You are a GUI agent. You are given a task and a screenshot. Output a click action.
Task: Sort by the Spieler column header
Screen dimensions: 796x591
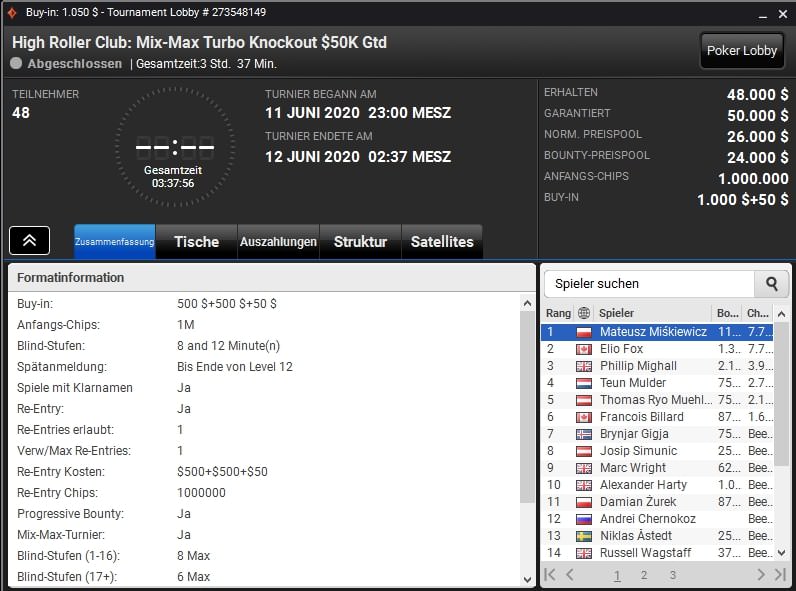pos(652,313)
